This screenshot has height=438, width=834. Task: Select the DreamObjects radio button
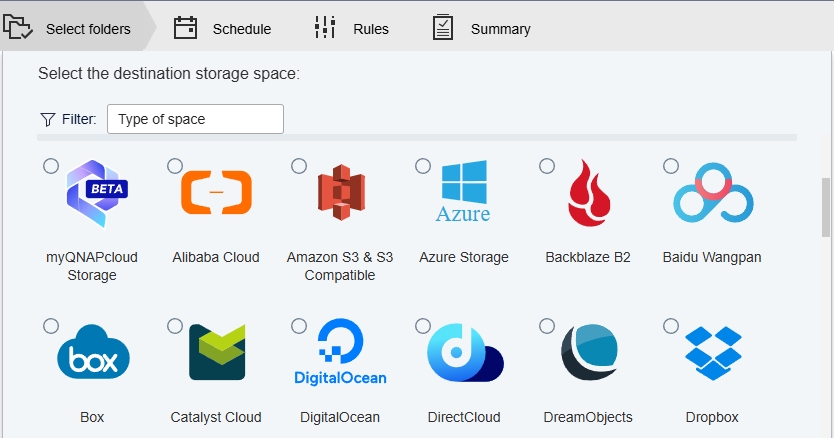(547, 326)
